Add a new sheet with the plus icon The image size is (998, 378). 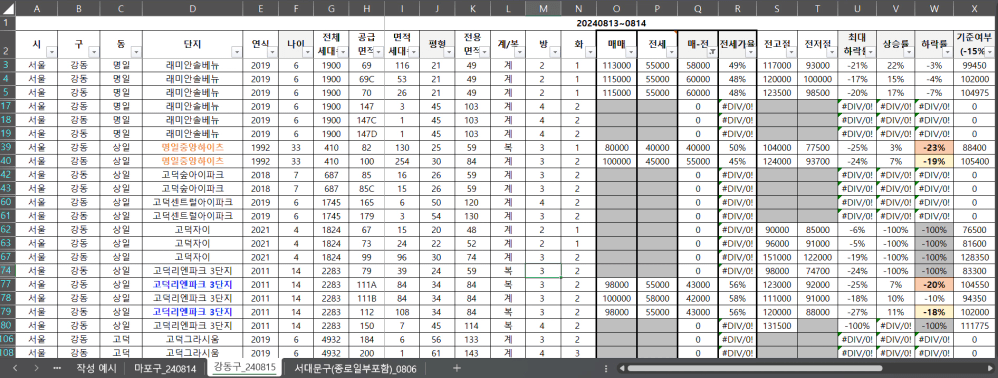point(456,368)
